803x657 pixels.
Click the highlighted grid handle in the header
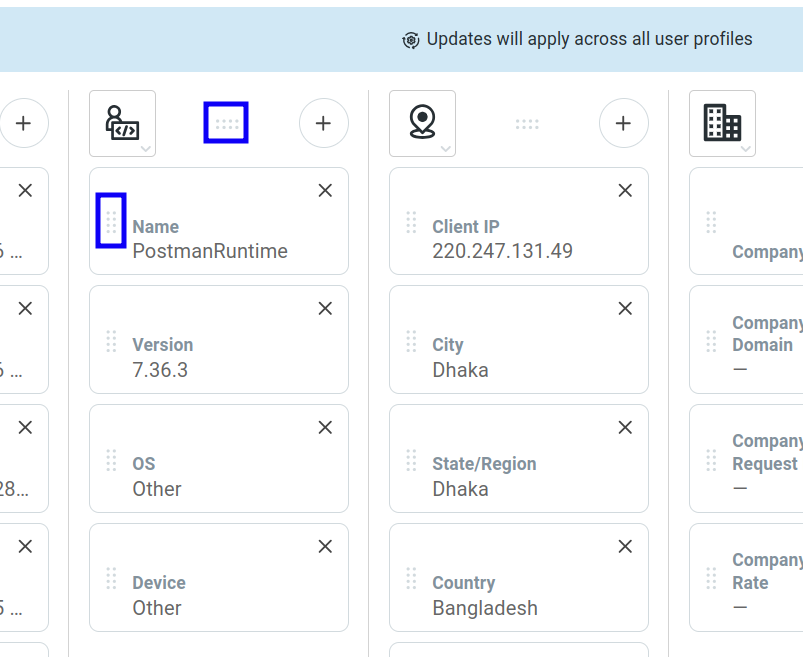(225, 122)
